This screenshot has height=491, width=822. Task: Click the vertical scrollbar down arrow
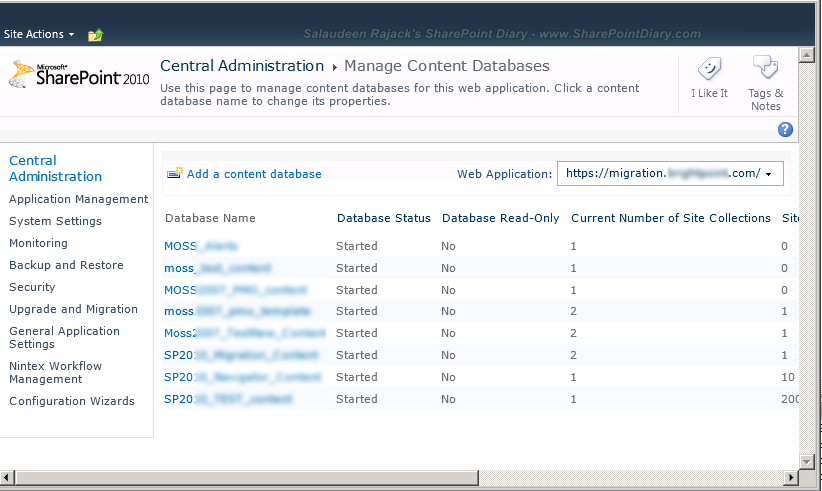pos(806,461)
